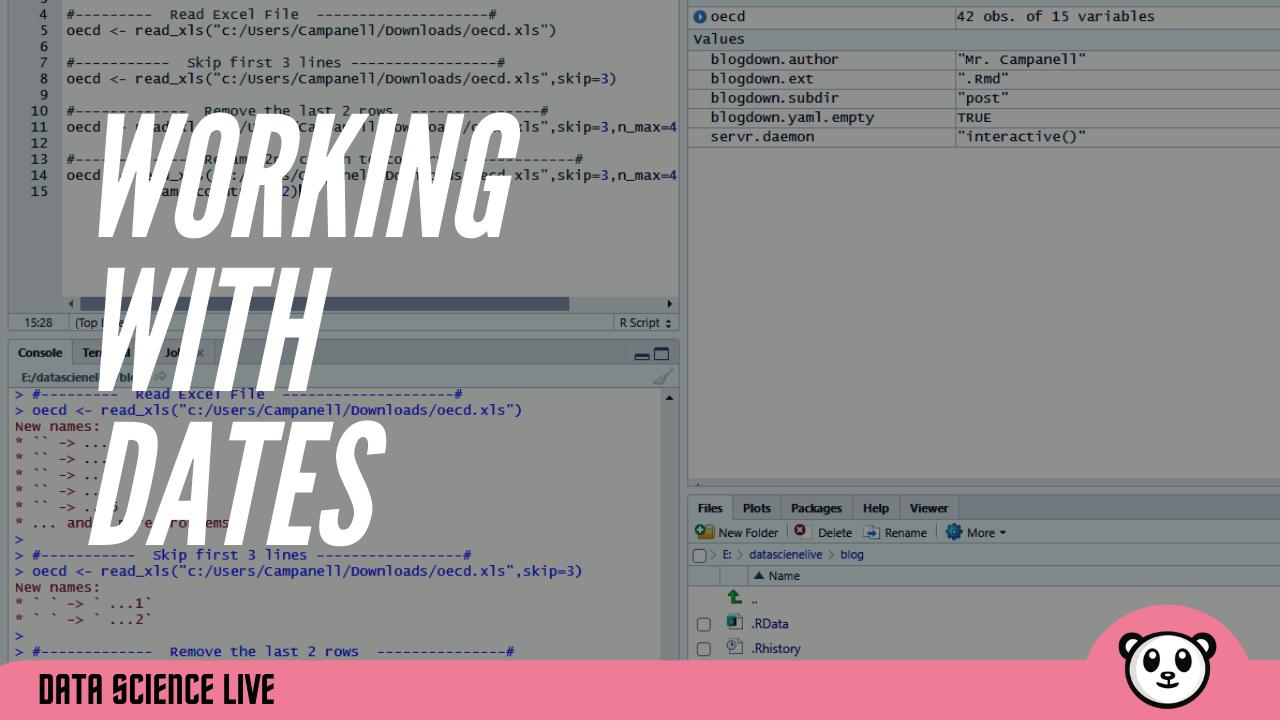This screenshot has height=720, width=1280.
Task: Click the blogdown.subdir row
Action: pos(984,98)
